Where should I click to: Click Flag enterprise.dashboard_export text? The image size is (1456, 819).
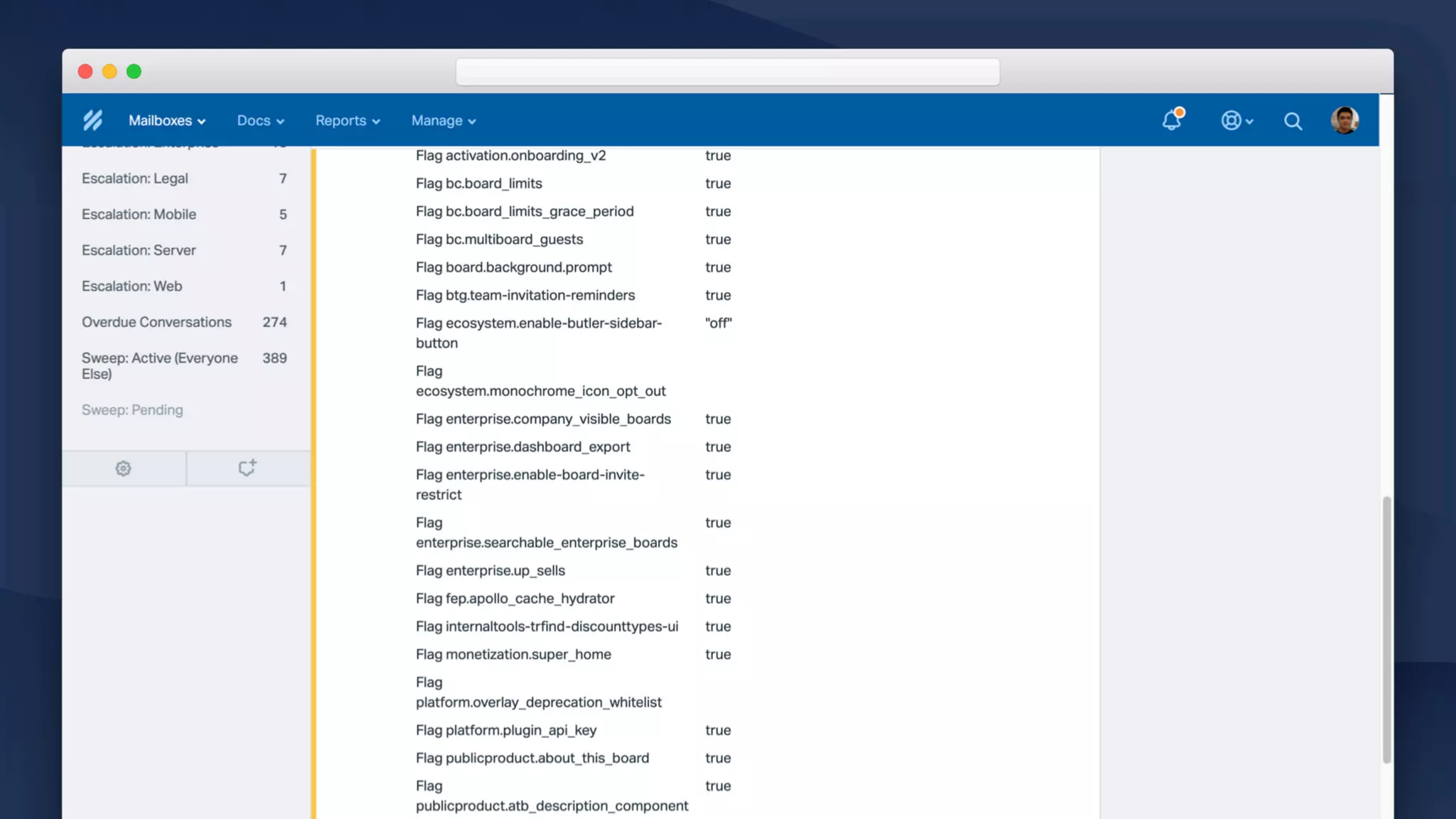tap(523, 446)
